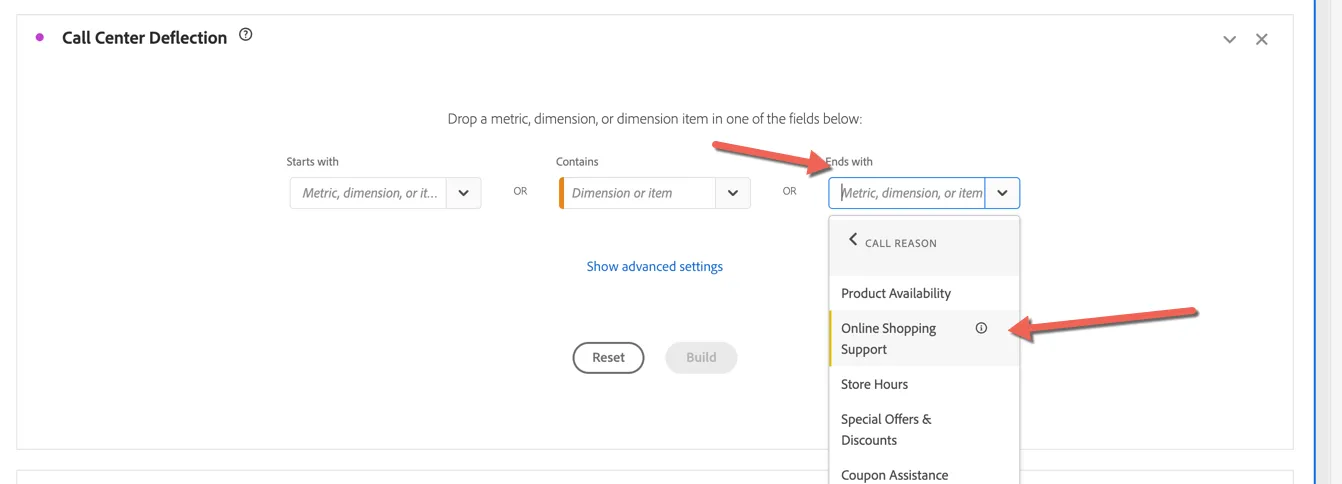Click the CALL REASON header text

[x=900, y=243]
